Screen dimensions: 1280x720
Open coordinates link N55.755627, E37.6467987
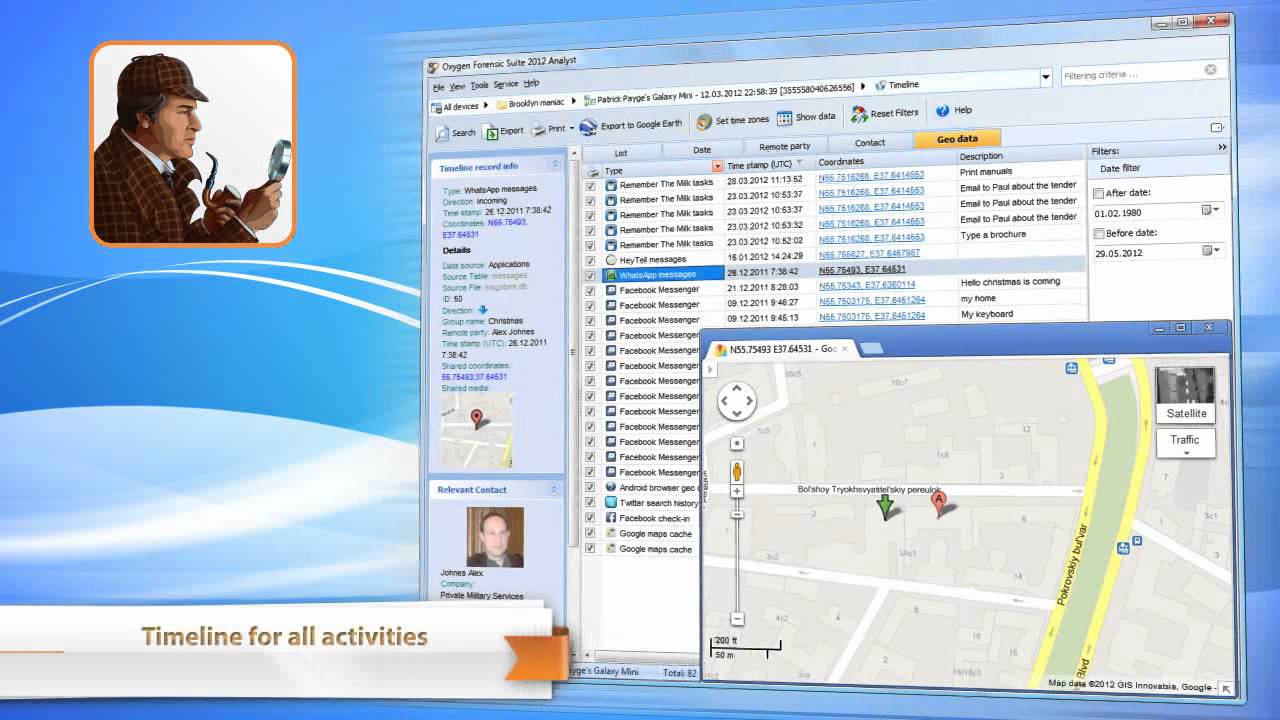tap(869, 254)
